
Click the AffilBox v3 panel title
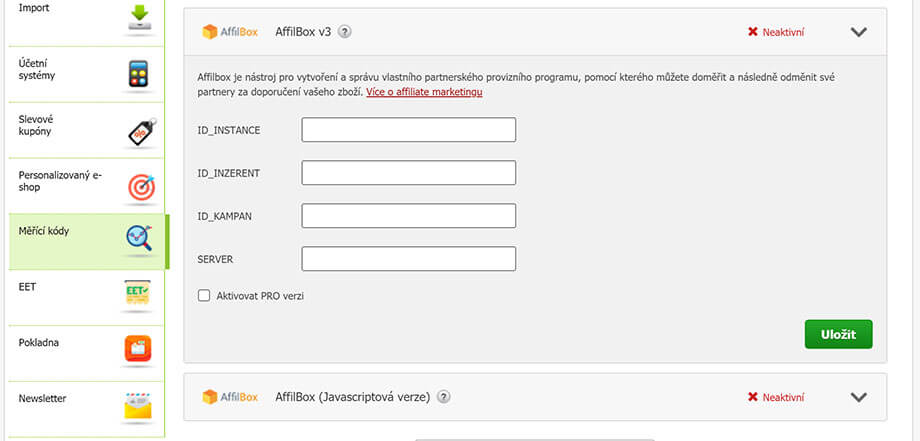tap(303, 32)
